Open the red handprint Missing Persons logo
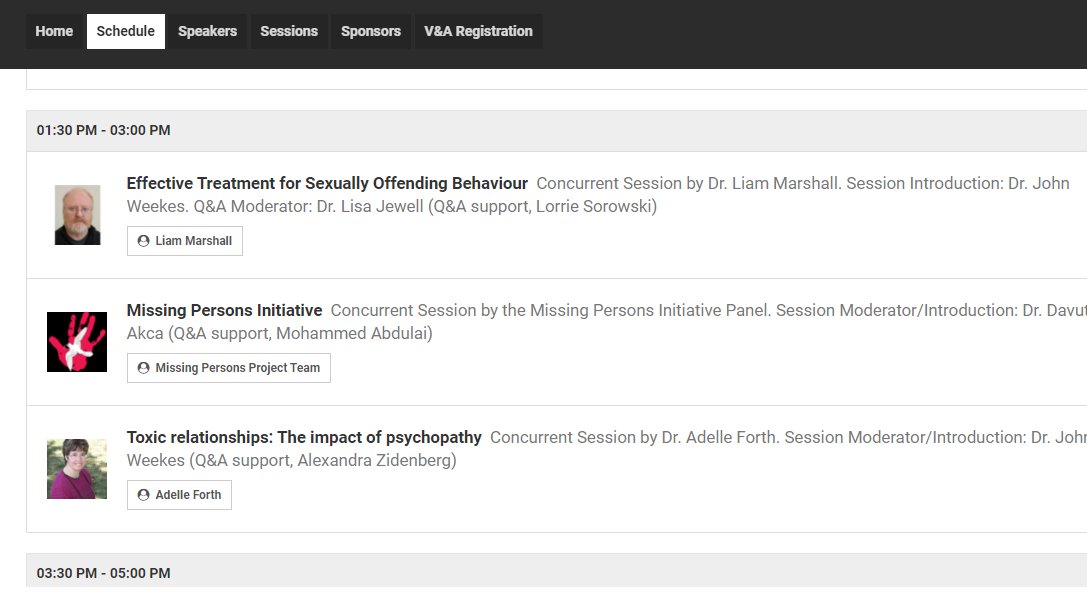 [x=77, y=342]
